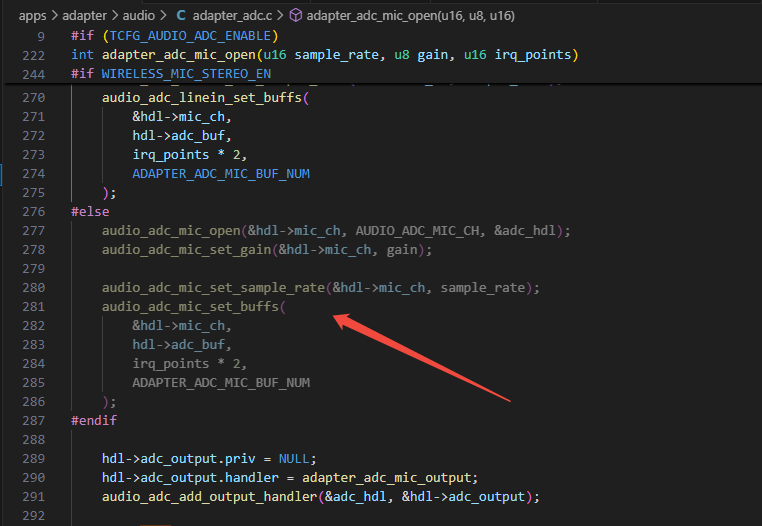This screenshot has height=526, width=762.
Task: Click line number 270 in gutter
Action: point(34,98)
